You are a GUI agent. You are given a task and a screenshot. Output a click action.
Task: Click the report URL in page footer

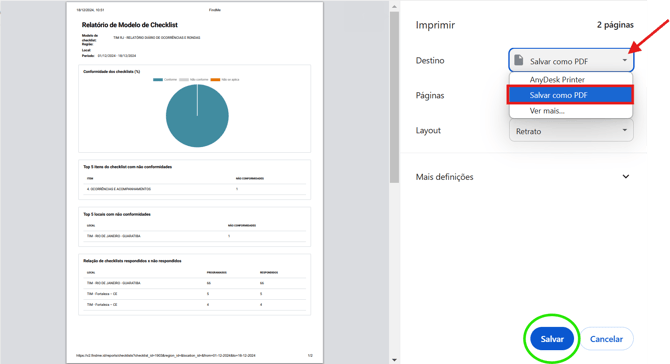(166, 355)
